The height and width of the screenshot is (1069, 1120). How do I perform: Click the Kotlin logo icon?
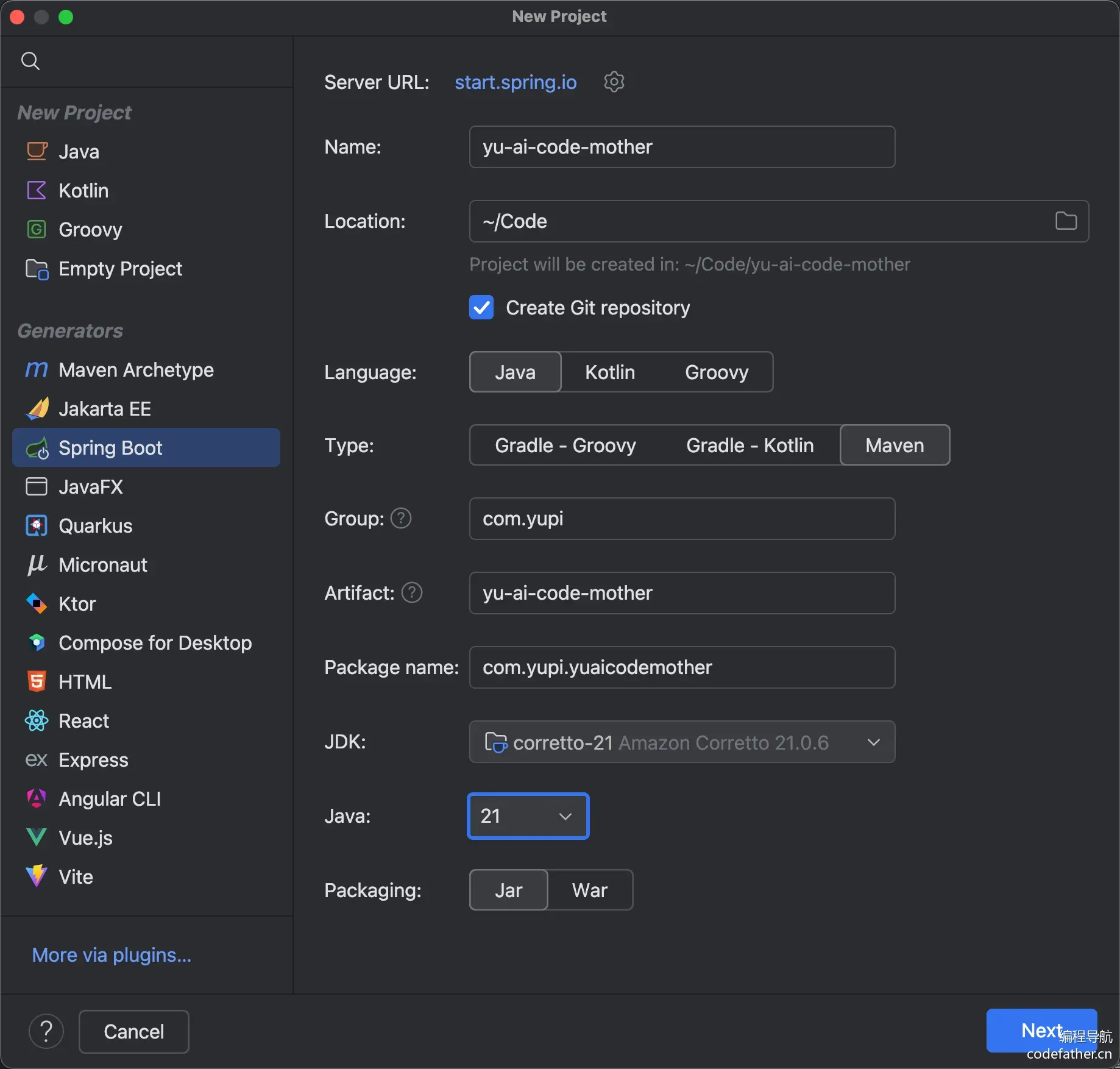click(x=37, y=190)
